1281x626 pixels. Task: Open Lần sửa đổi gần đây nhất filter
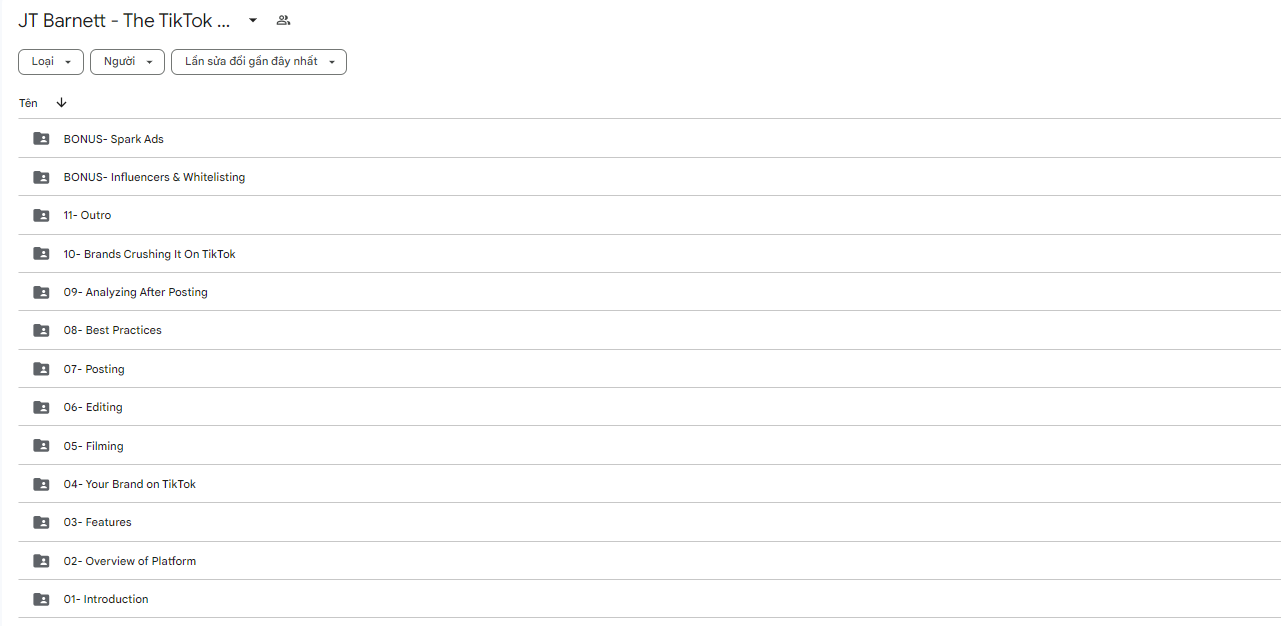259,62
